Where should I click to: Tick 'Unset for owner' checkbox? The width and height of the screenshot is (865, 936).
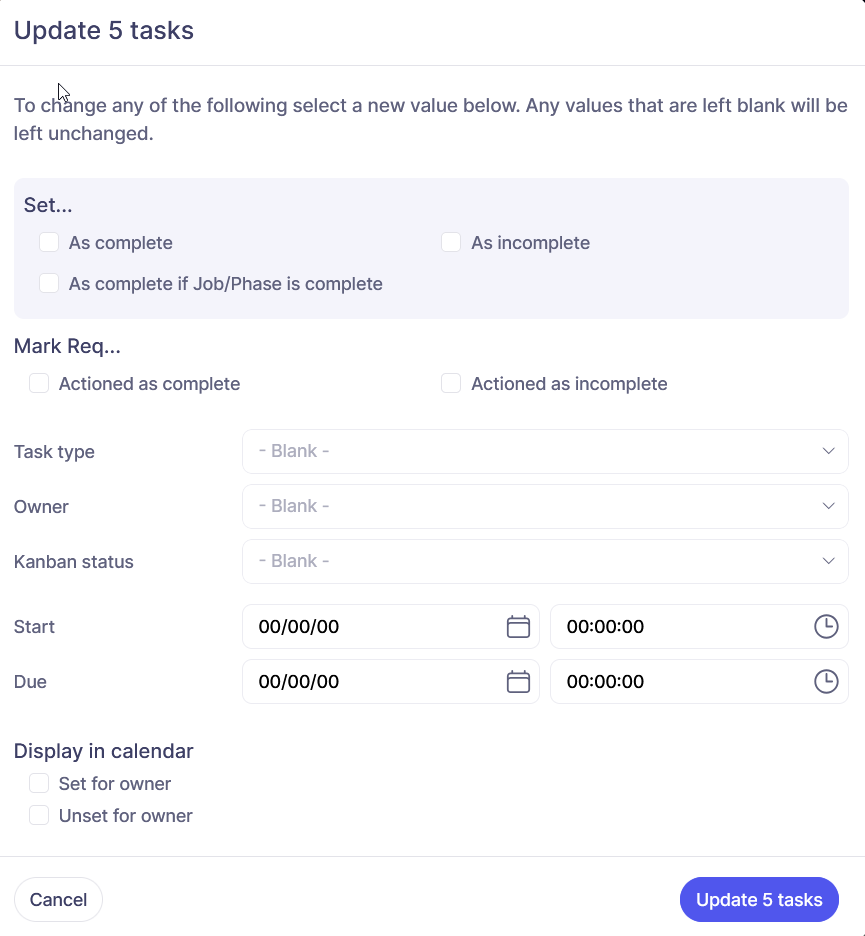[39, 816]
